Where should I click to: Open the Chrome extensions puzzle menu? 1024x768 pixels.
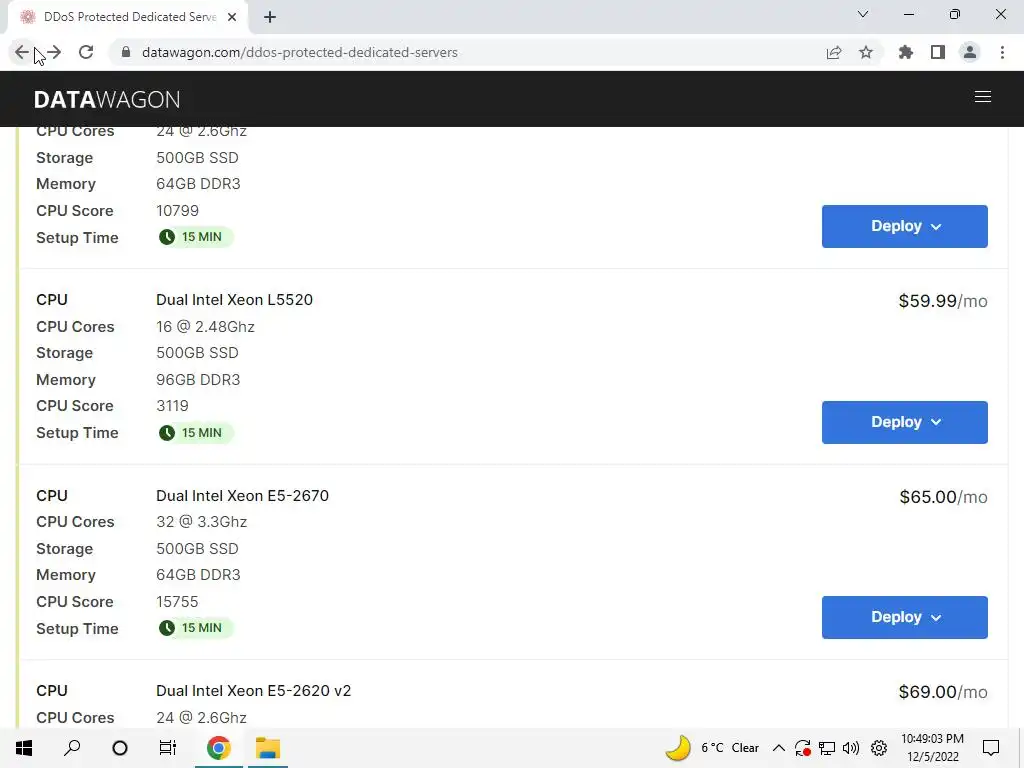click(x=906, y=52)
